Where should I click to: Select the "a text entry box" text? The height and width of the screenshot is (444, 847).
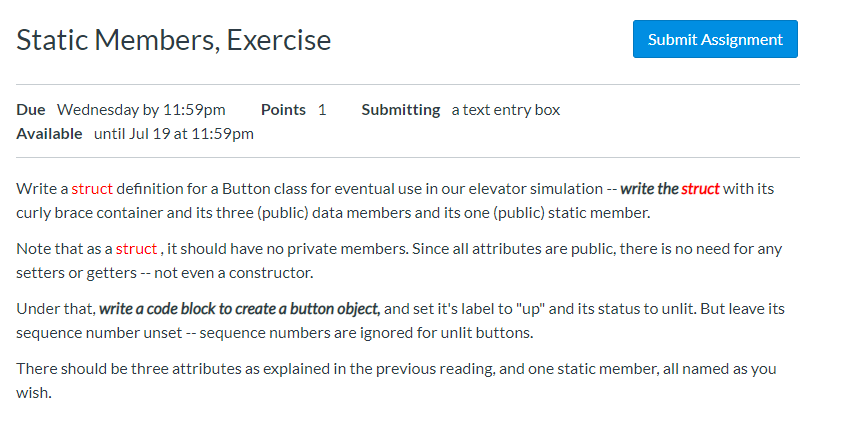click(x=505, y=110)
